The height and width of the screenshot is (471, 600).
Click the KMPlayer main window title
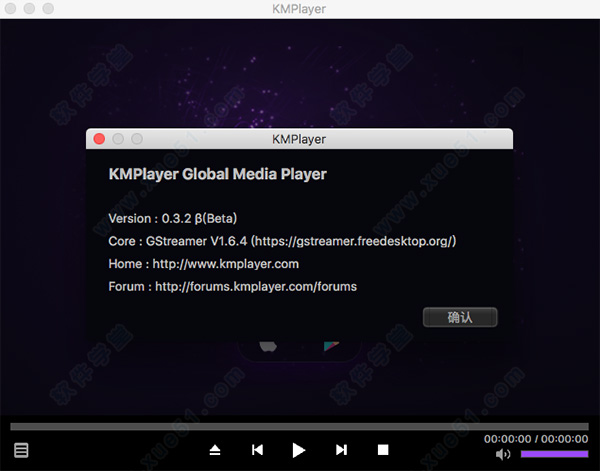(299, 9)
